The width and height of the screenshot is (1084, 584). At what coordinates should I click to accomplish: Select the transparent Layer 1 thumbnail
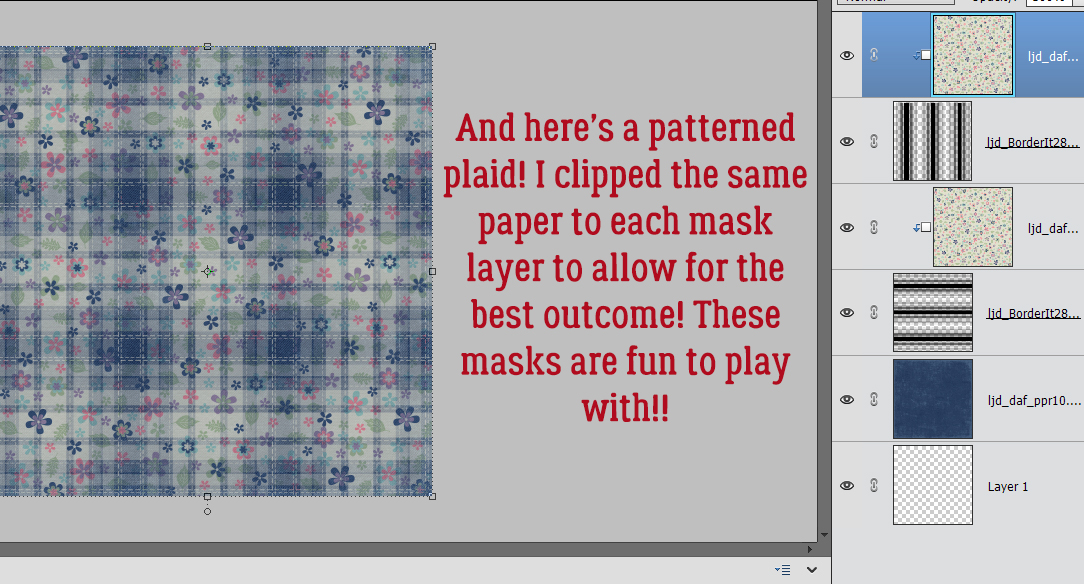pyautogui.click(x=933, y=485)
